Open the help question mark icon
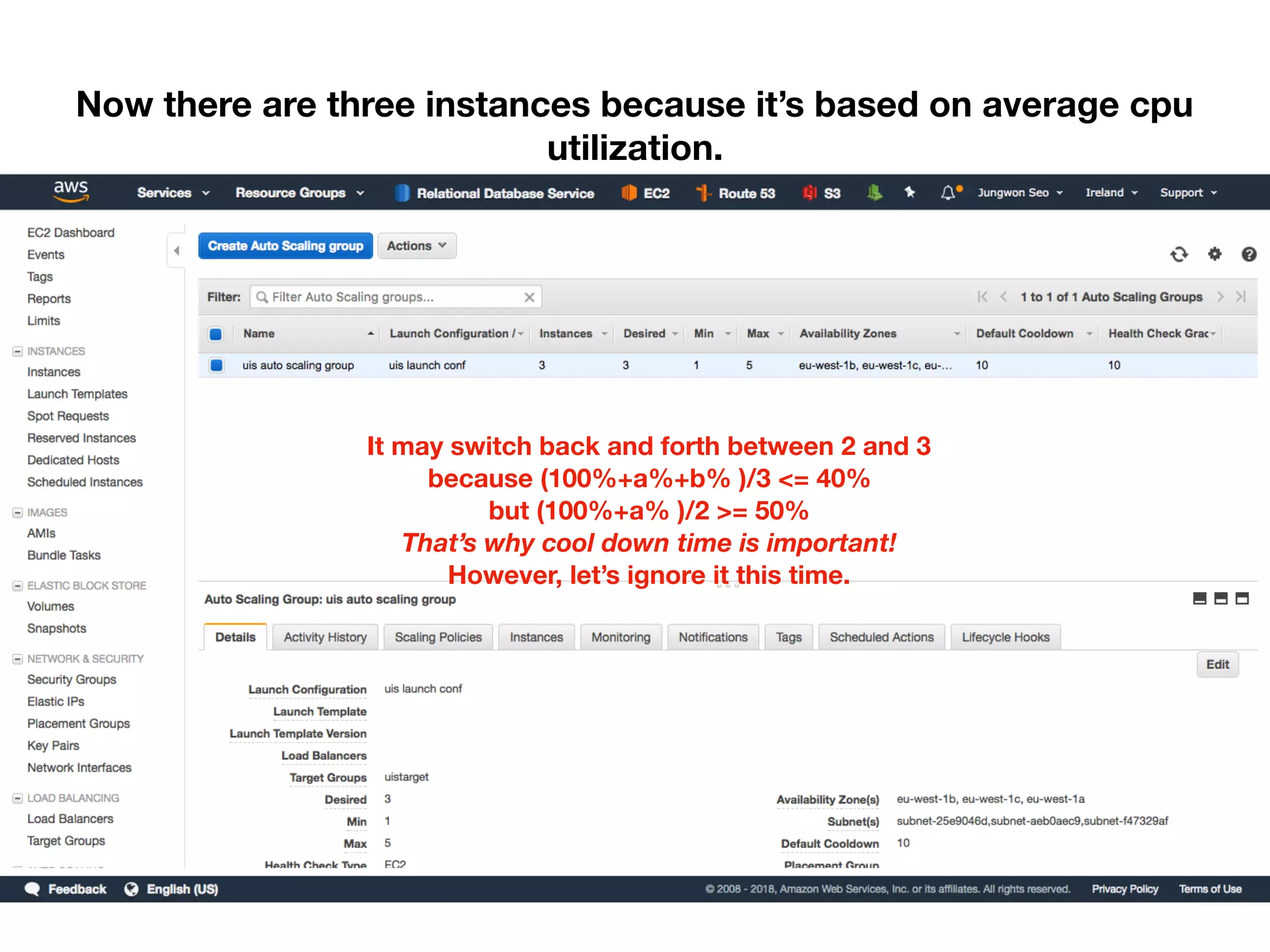 1249,254
